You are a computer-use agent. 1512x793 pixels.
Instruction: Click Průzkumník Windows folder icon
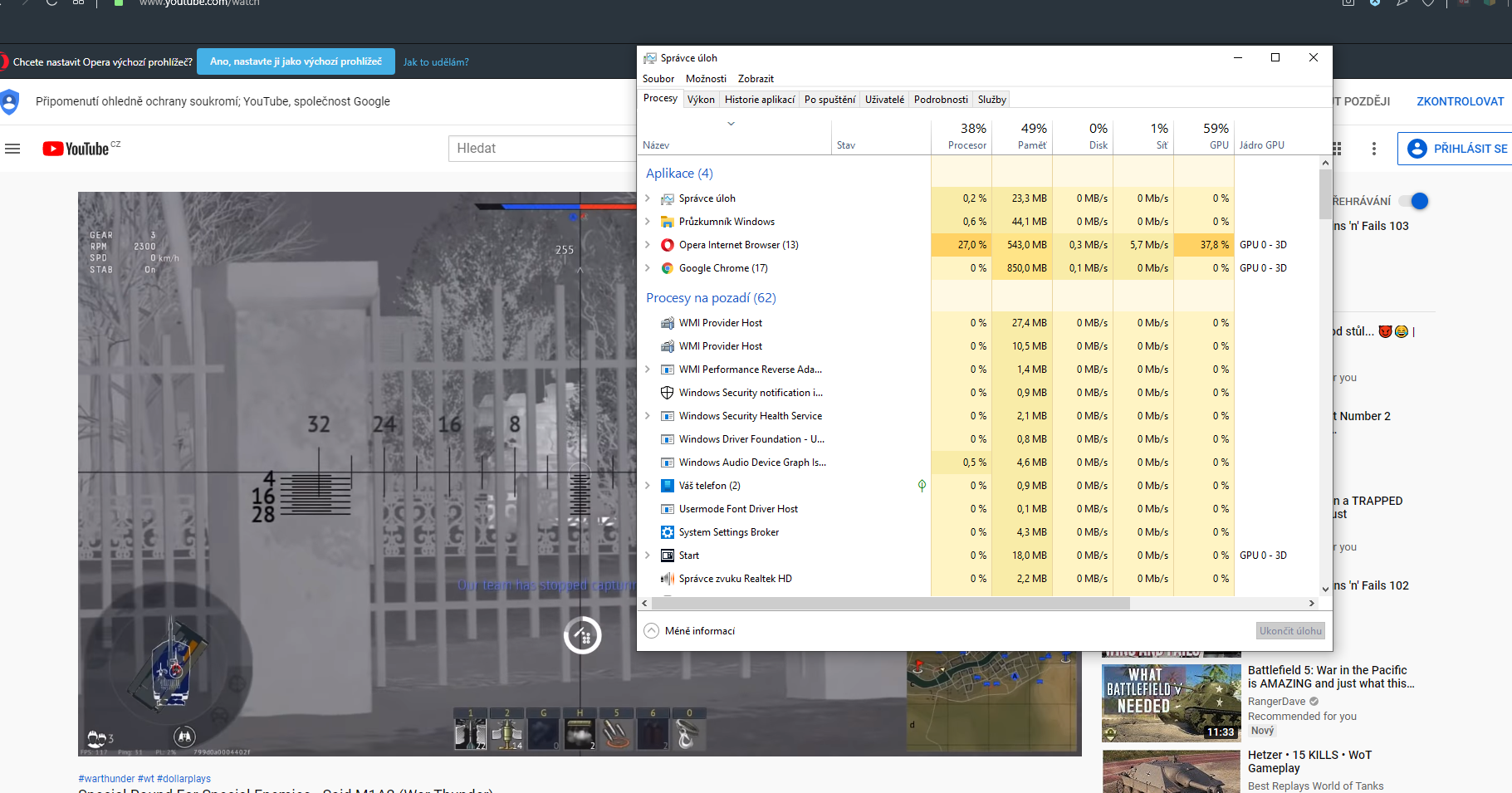tap(668, 222)
